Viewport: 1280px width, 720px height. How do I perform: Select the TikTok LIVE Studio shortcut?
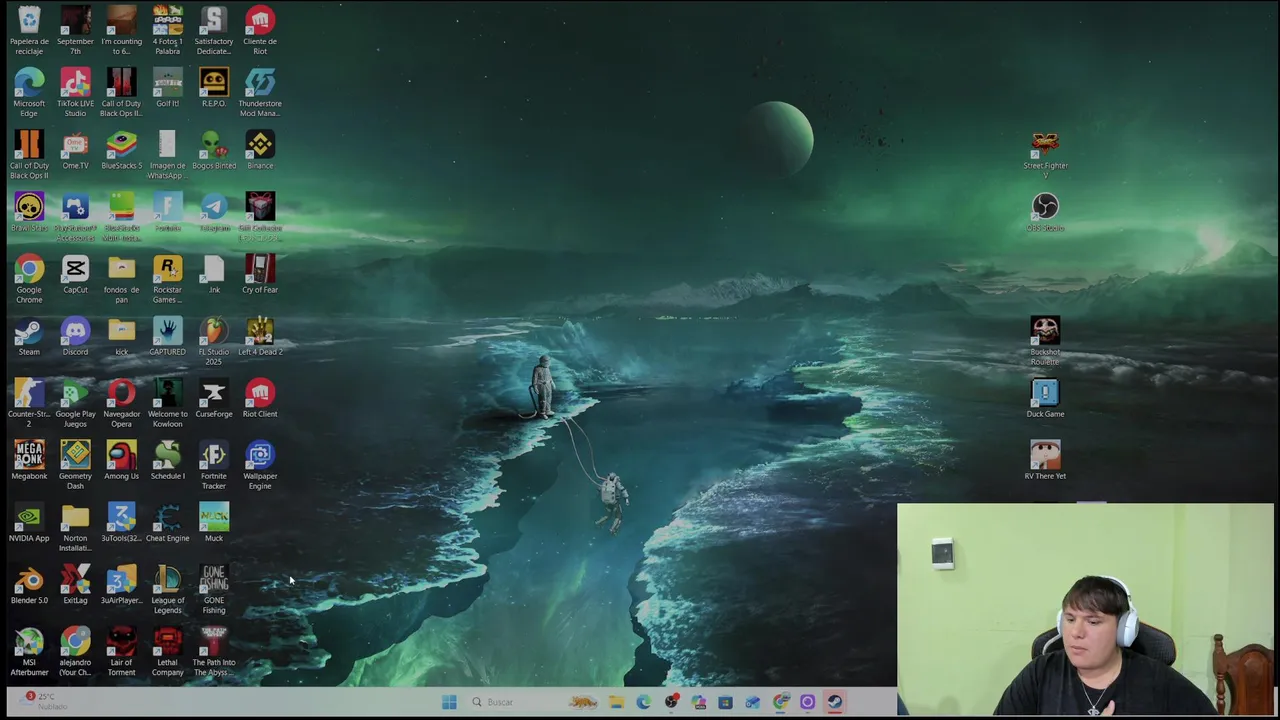pyautogui.click(x=75, y=92)
